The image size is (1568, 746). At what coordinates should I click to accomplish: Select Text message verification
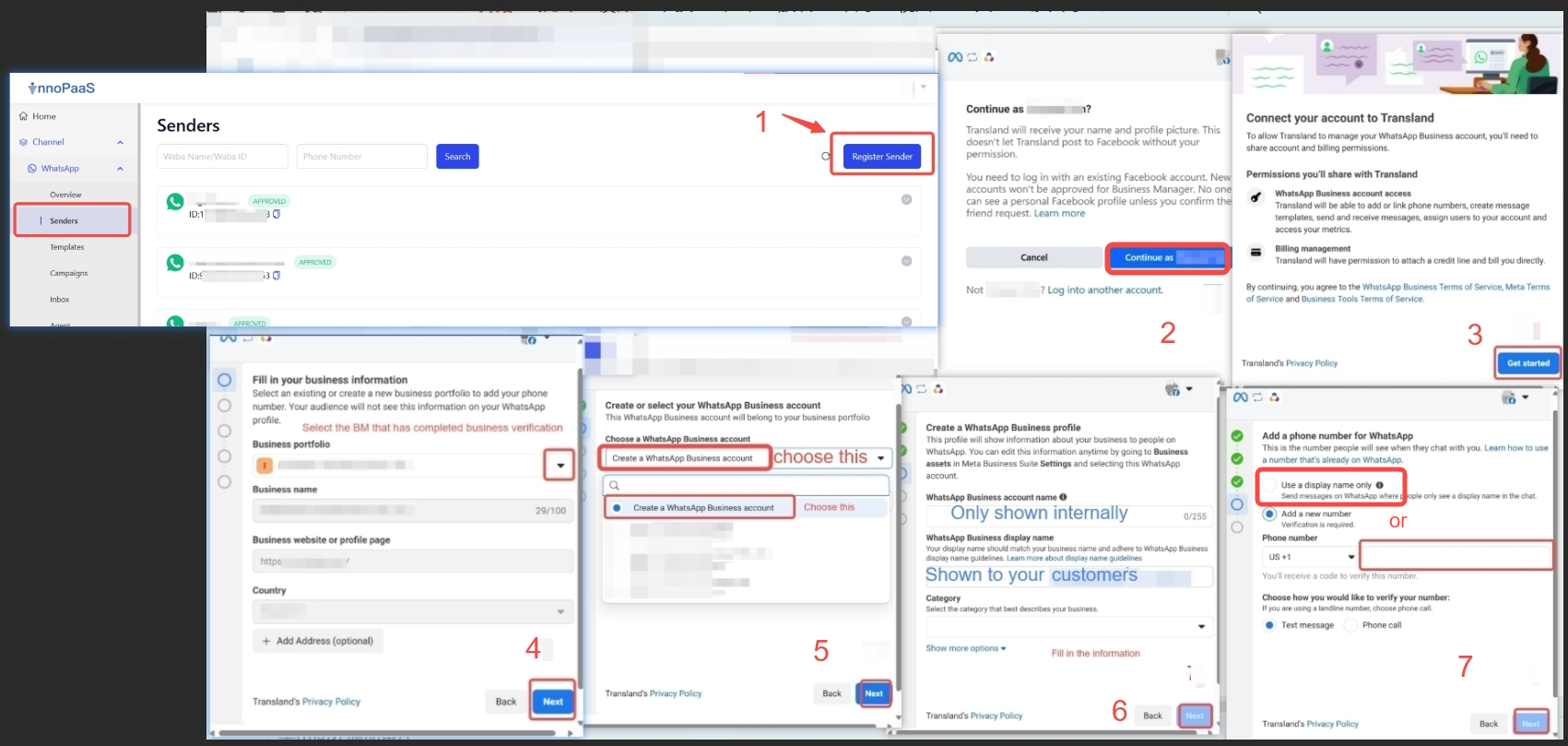click(1269, 625)
